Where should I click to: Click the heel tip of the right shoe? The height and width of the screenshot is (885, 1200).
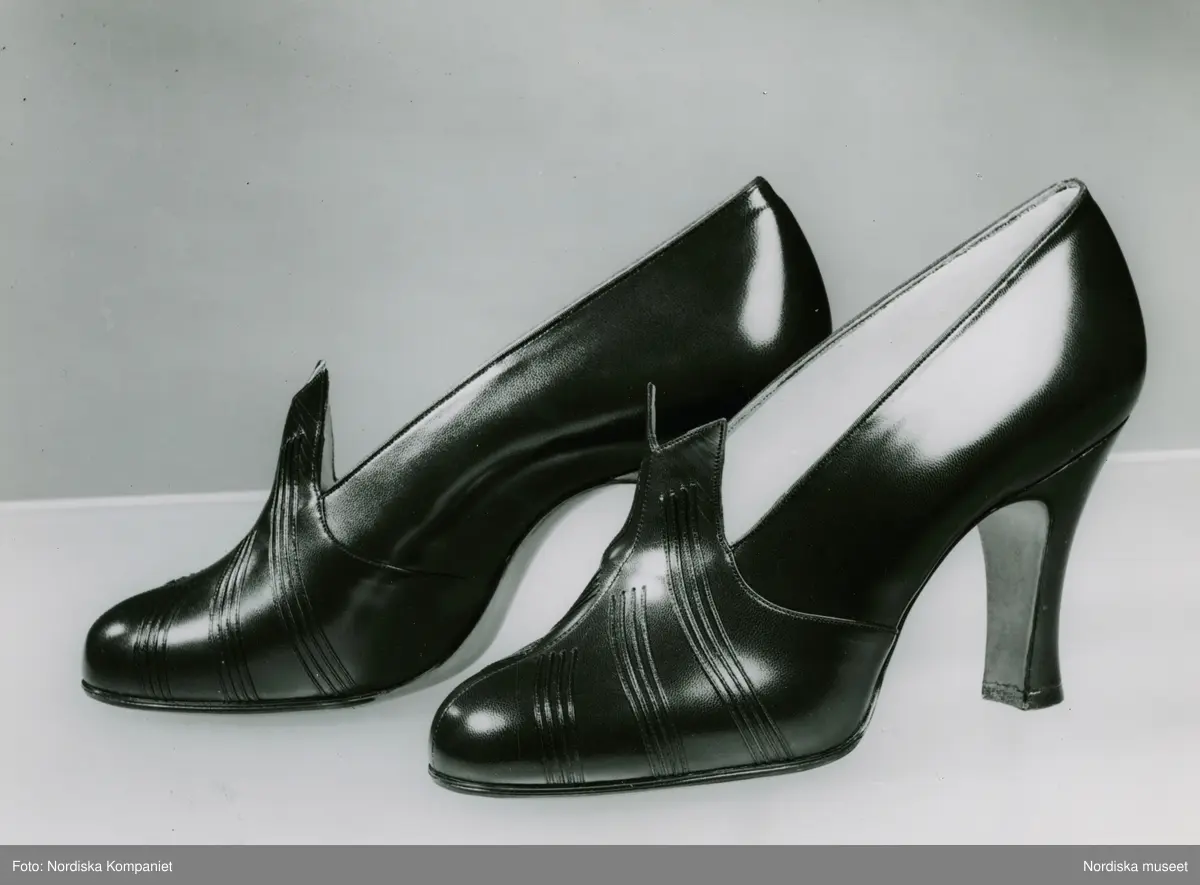(1010, 697)
